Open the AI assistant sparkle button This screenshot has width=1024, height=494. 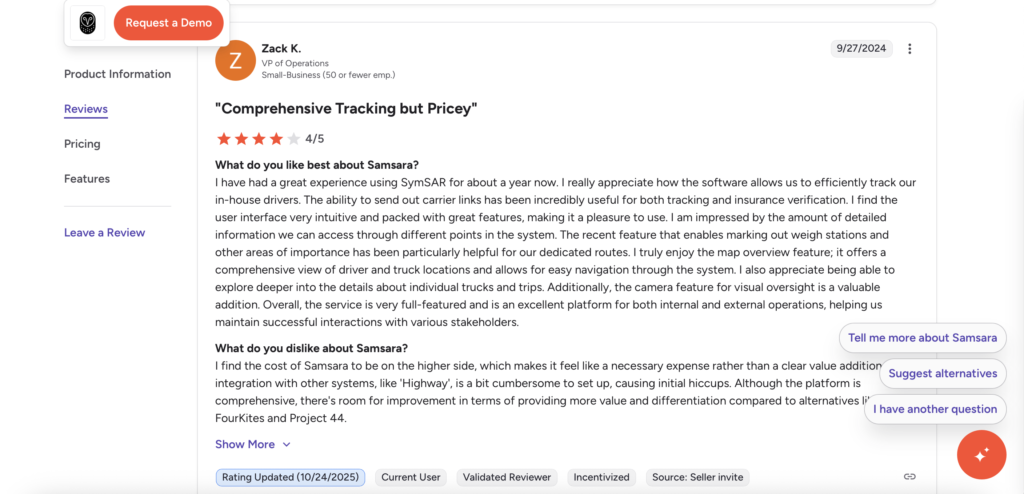click(981, 454)
